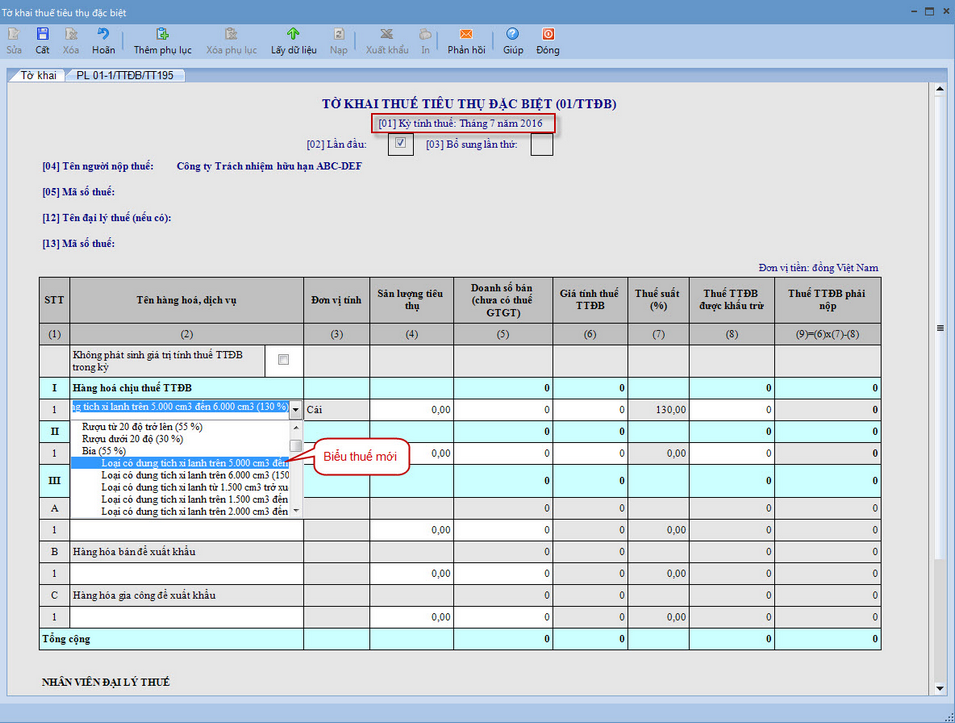Click the Tổng cộng total row label
The width and height of the screenshot is (955, 723).
coord(66,638)
